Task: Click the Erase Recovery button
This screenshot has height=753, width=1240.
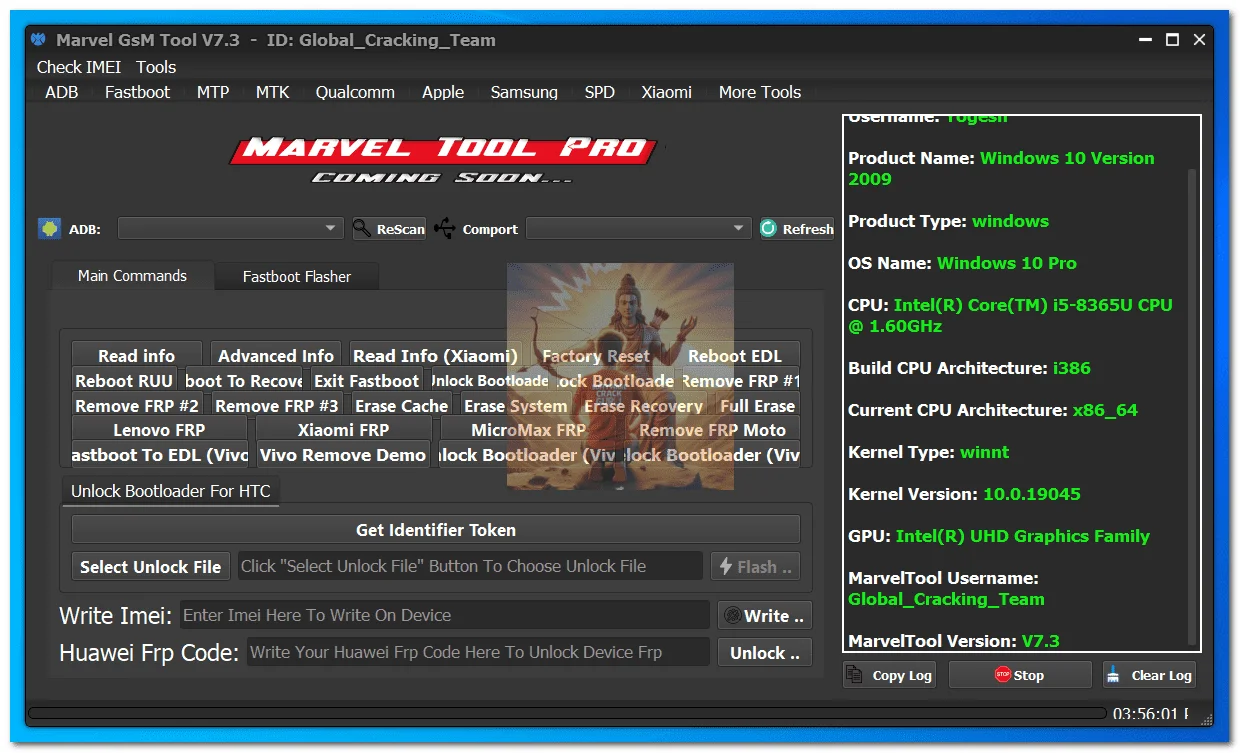Action: click(x=643, y=406)
